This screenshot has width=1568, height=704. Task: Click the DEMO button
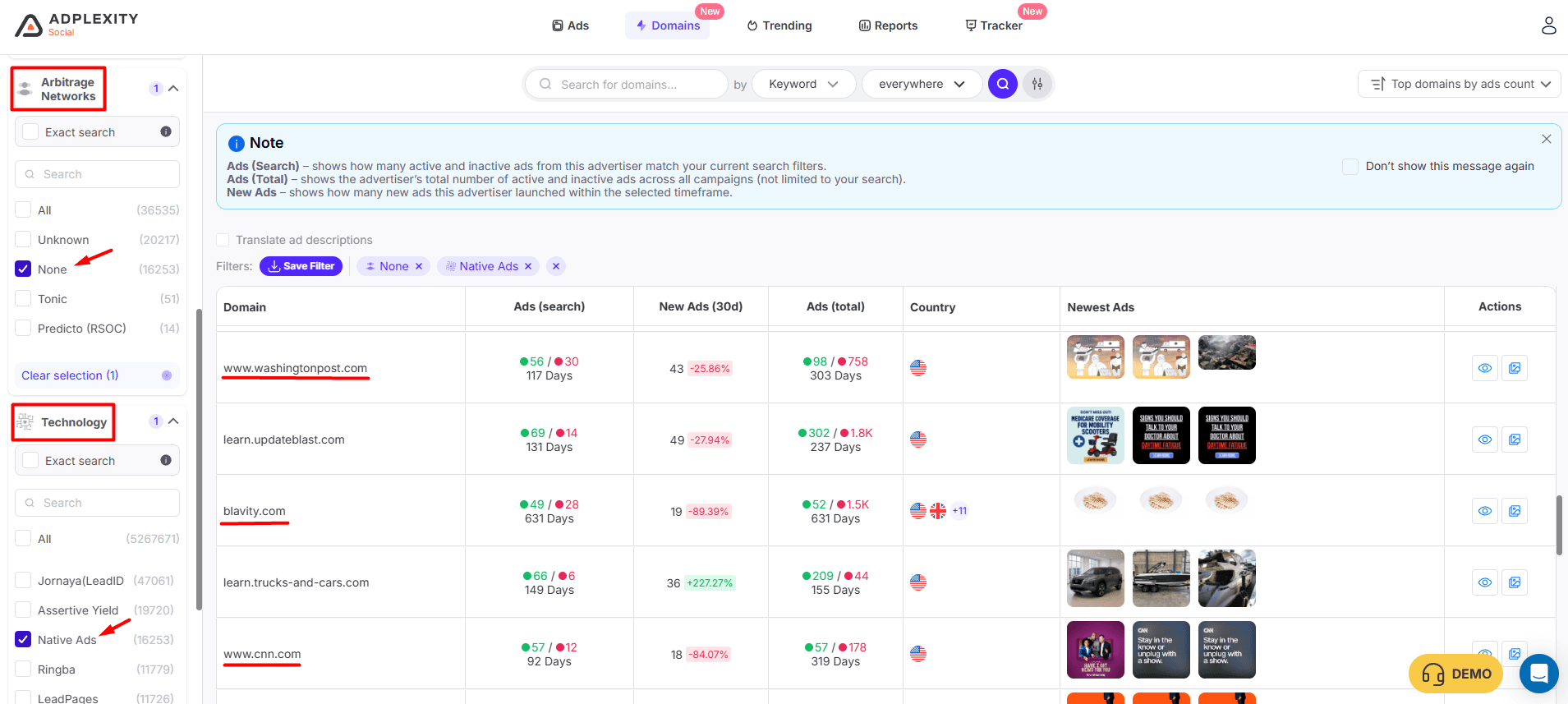(1455, 674)
